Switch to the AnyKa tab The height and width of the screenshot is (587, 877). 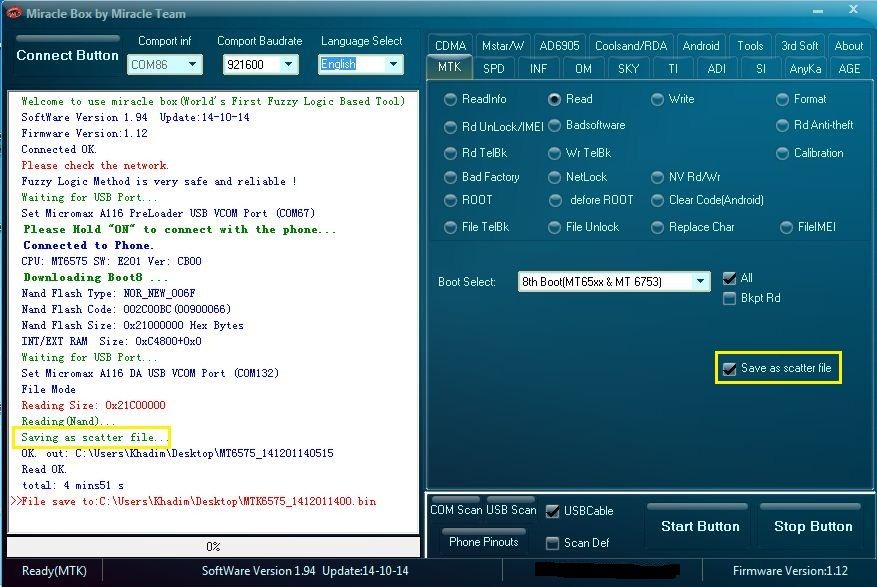pyautogui.click(x=805, y=69)
